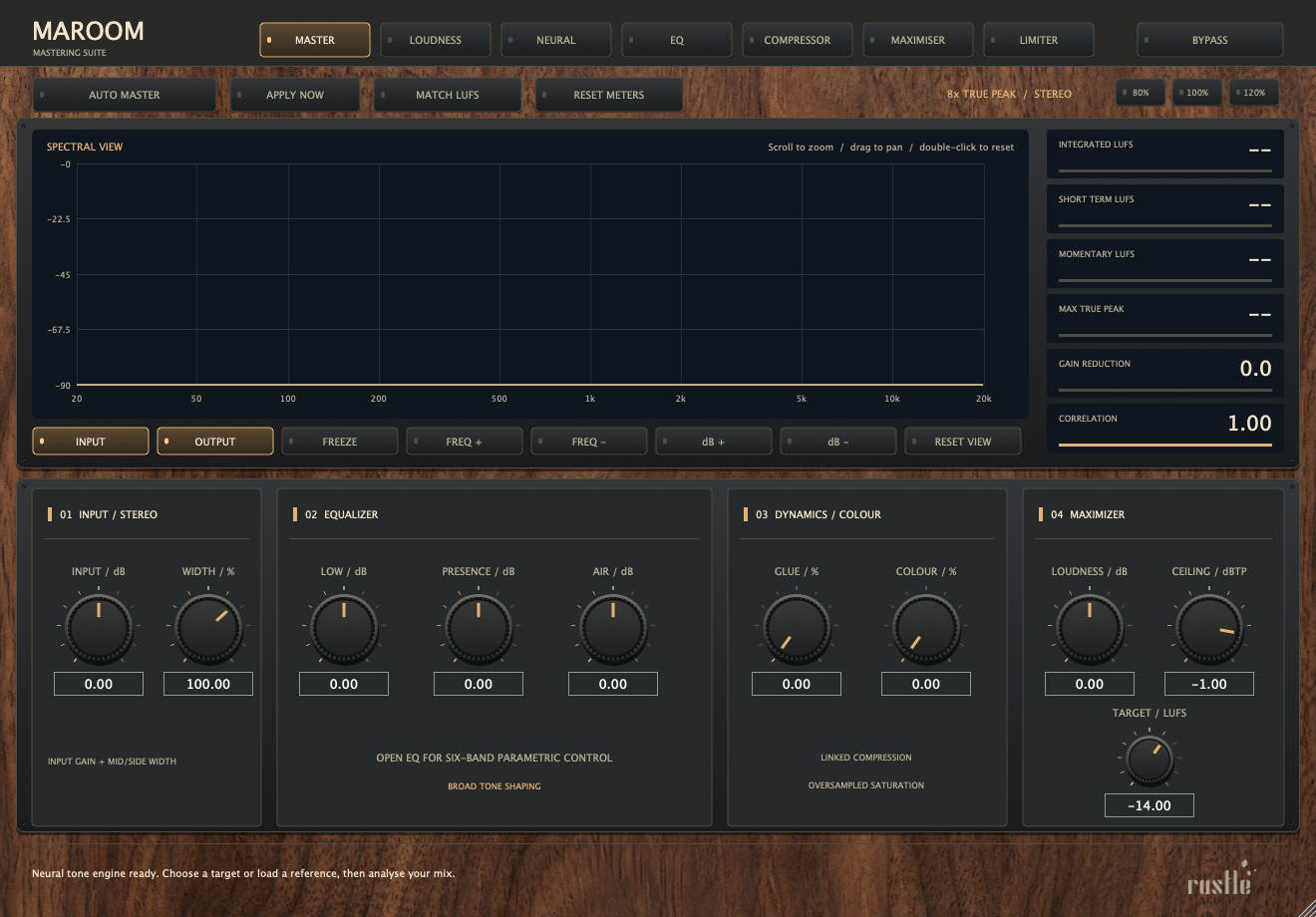Click RESET METERS

(x=609, y=95)
